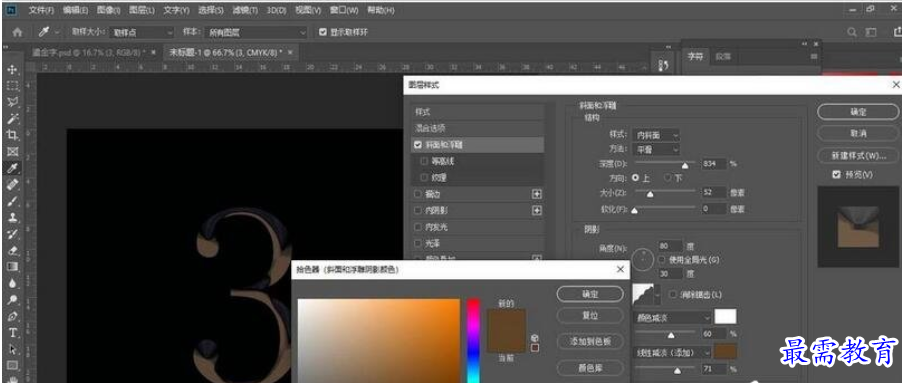Screen dimensions: 904x383
Task: Select the Eyedropper tool in the toolbox
Action: coord(12,168)
